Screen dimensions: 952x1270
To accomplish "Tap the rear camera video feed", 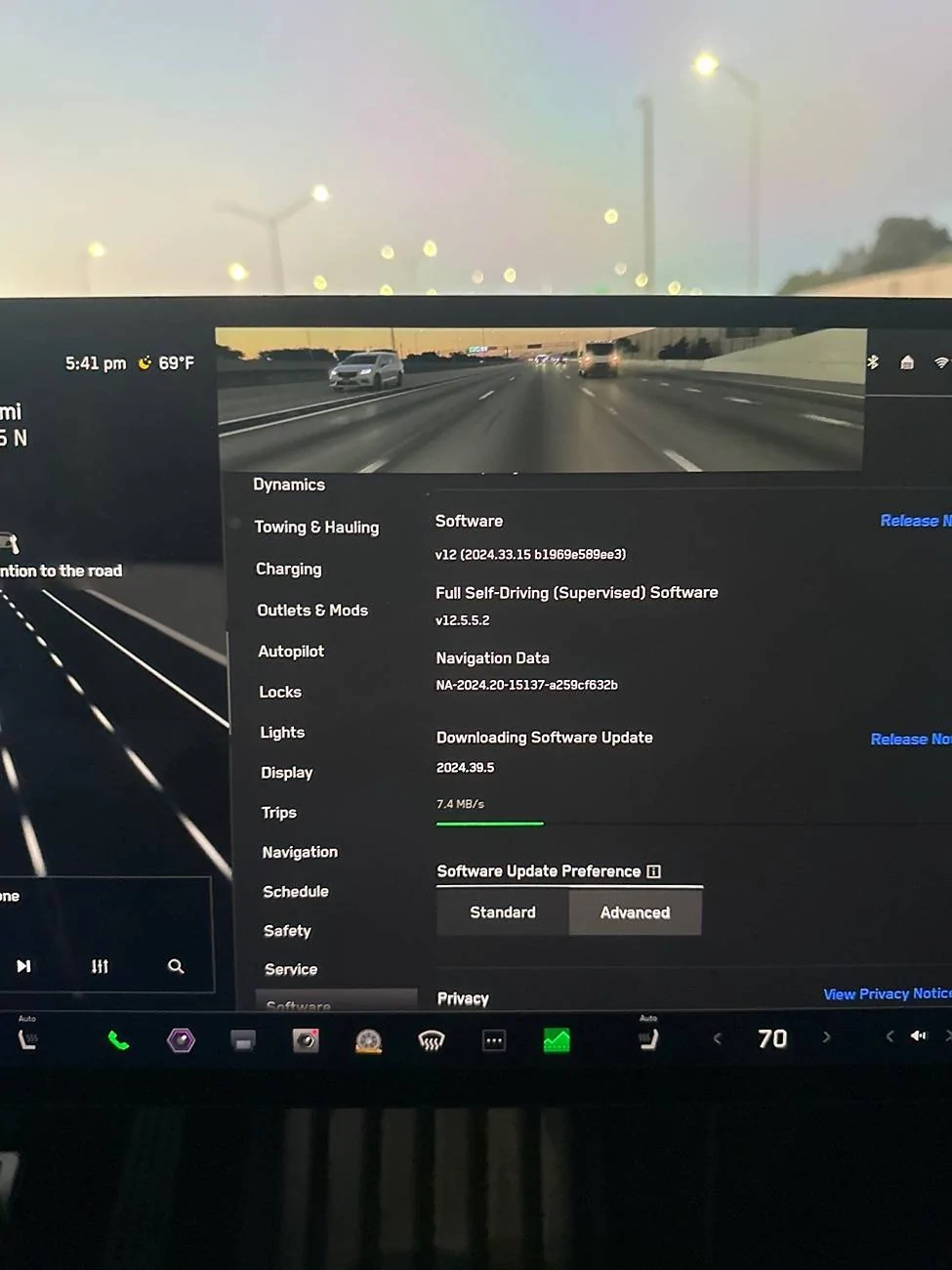I will pos(541,399).
